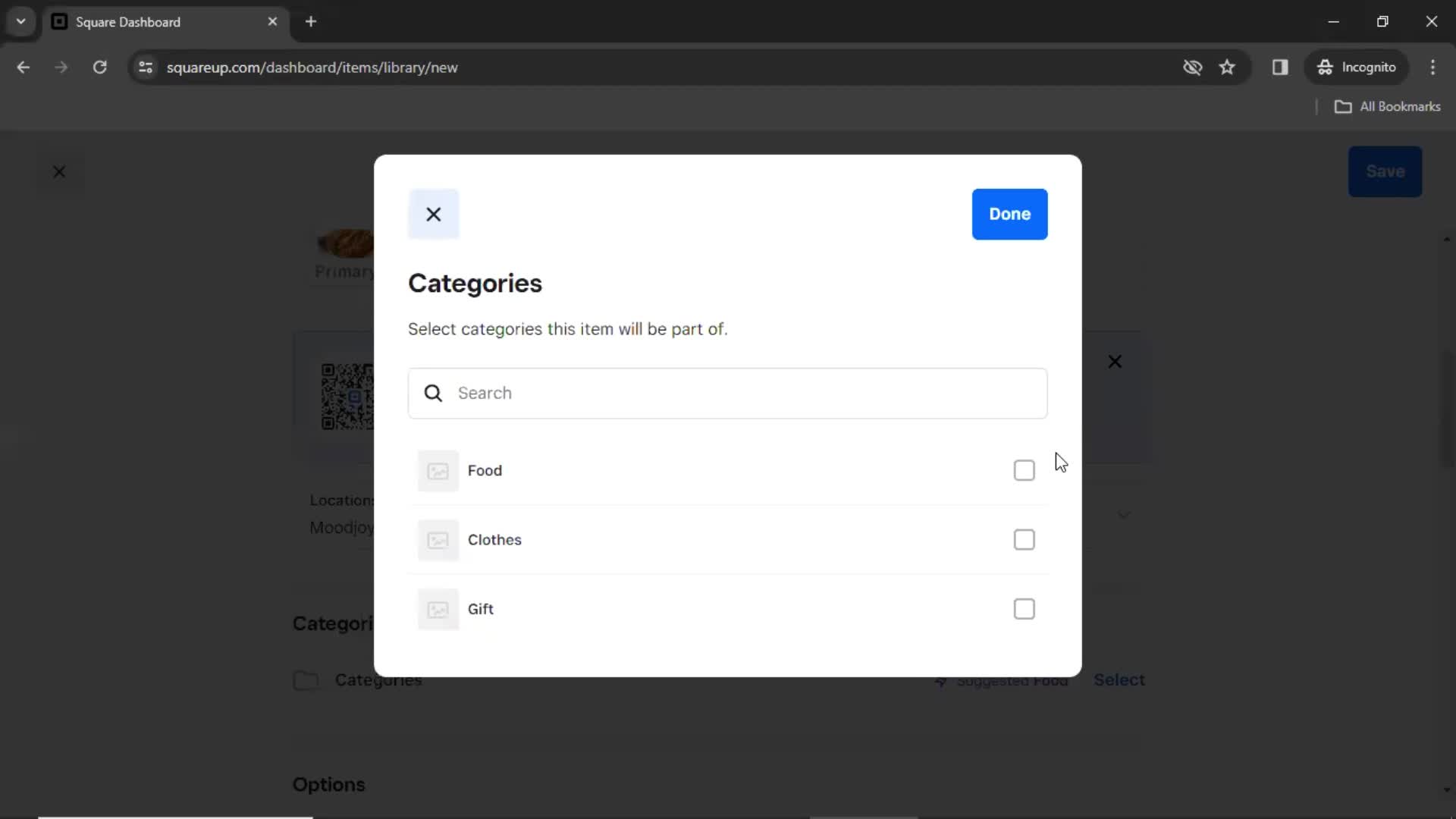The height and width of the screenshot is (819, 1456).
Task: Bookmark this page with the star
Action: click(1227, 67)
